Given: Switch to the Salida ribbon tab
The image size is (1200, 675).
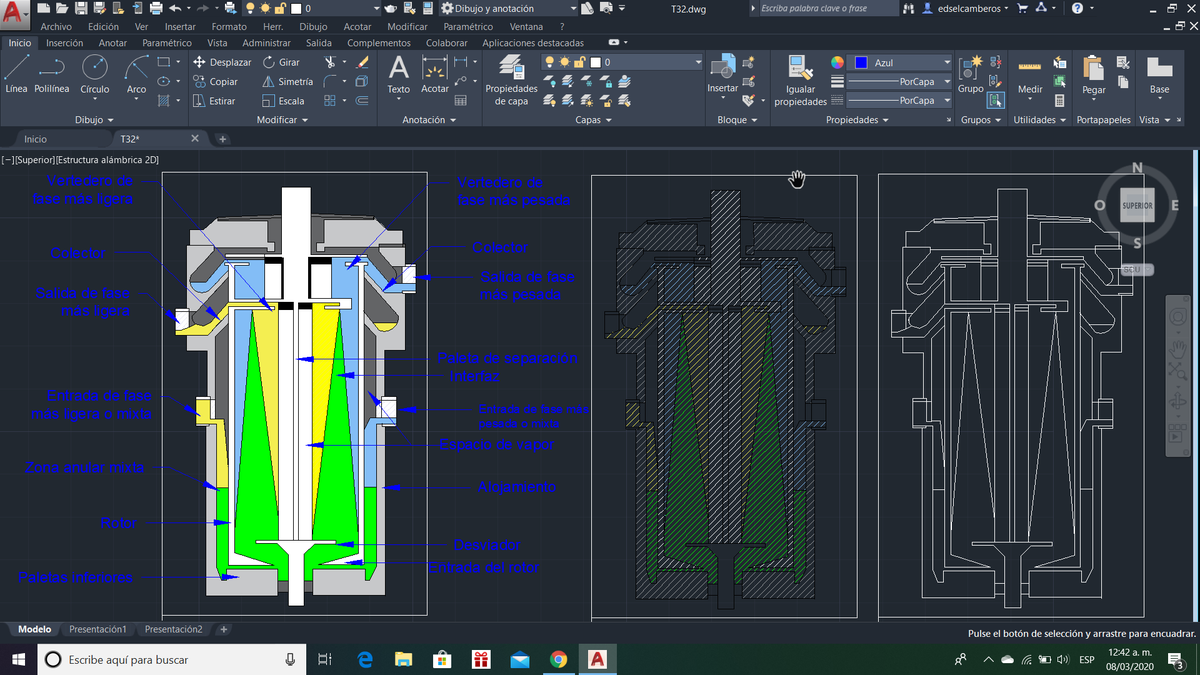Looking at the screenshot, I should (x=319, y=43).
